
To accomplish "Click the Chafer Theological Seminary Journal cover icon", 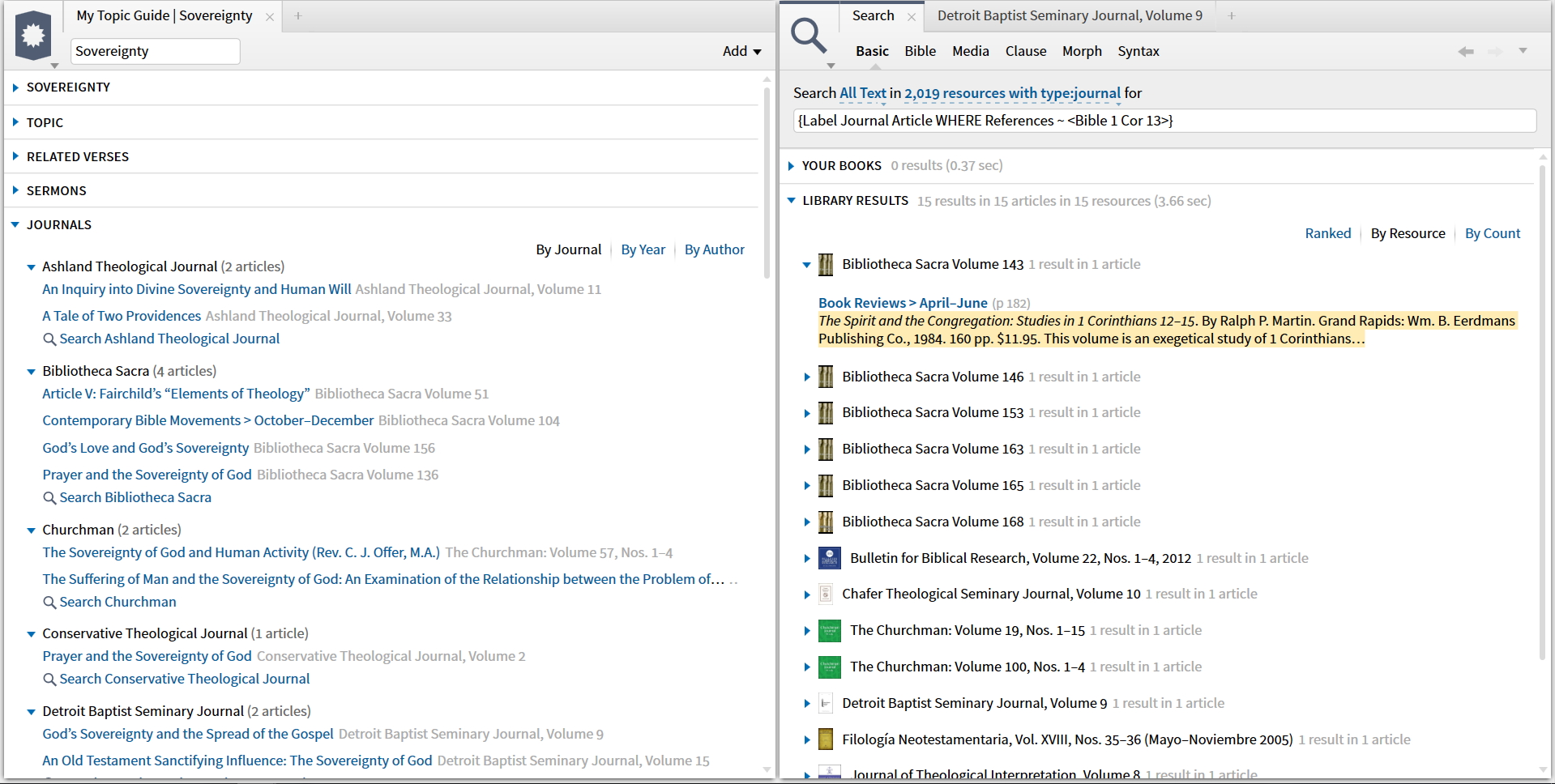I will click(x=826, y=594).
